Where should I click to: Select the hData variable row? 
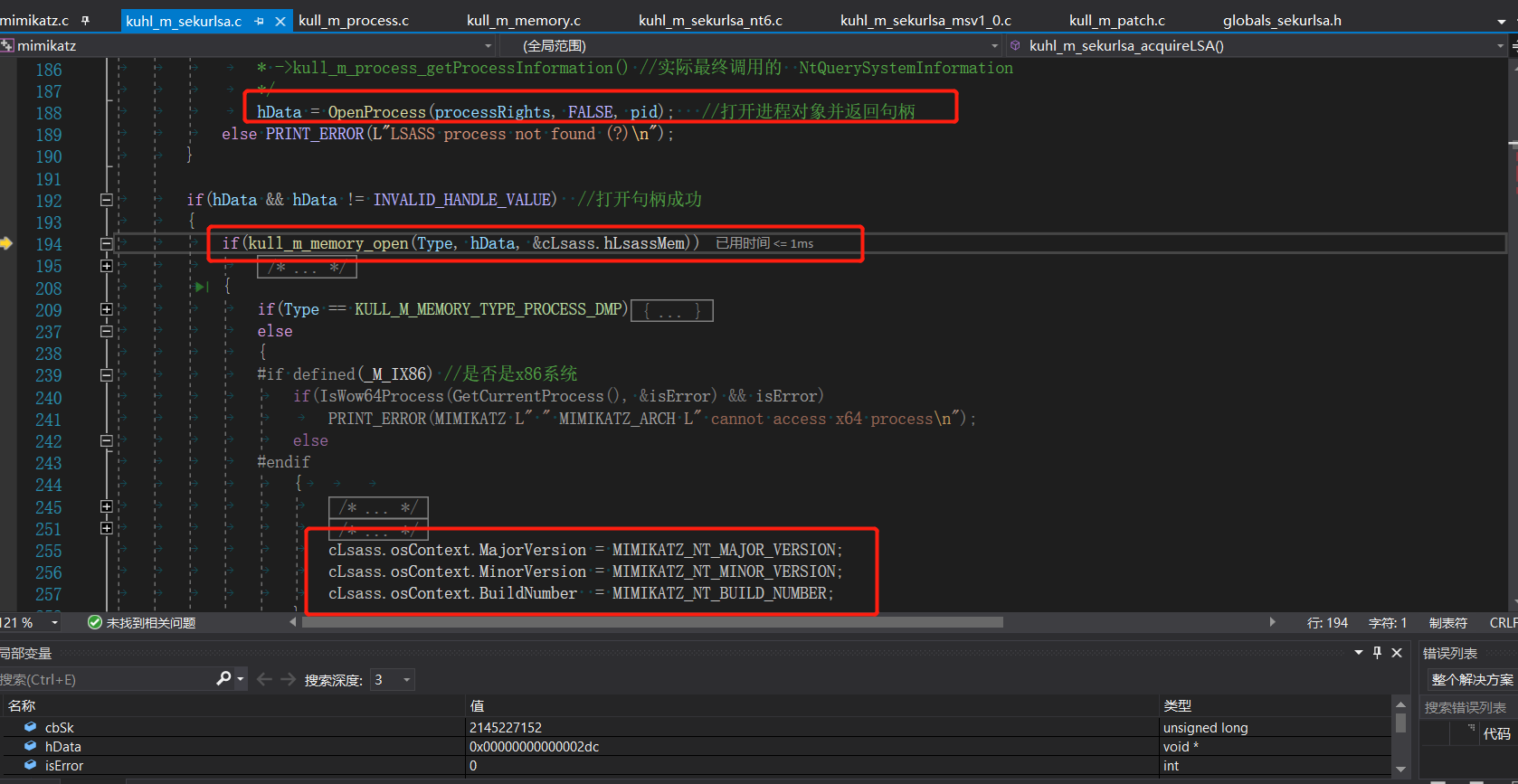(697, 746)
